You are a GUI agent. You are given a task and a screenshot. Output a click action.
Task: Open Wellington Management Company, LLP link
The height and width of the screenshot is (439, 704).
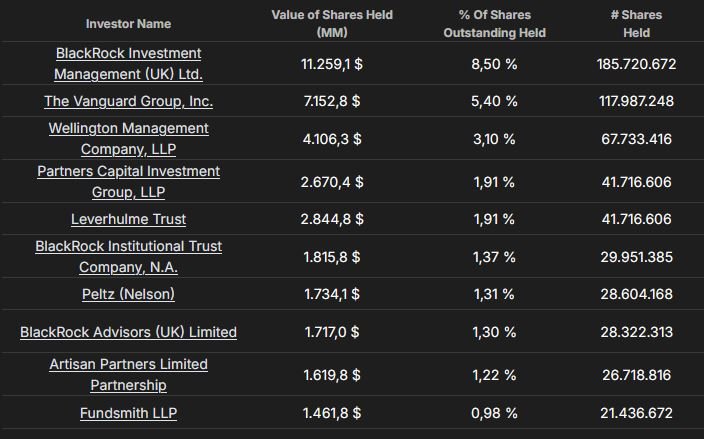click(128, 138)
